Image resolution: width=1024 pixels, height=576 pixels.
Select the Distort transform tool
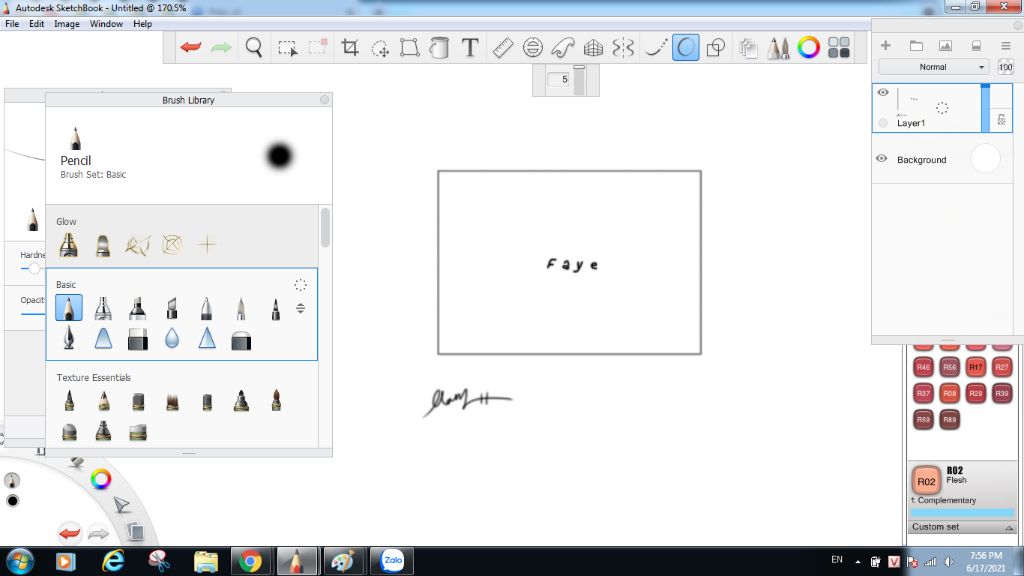[409, 47]
